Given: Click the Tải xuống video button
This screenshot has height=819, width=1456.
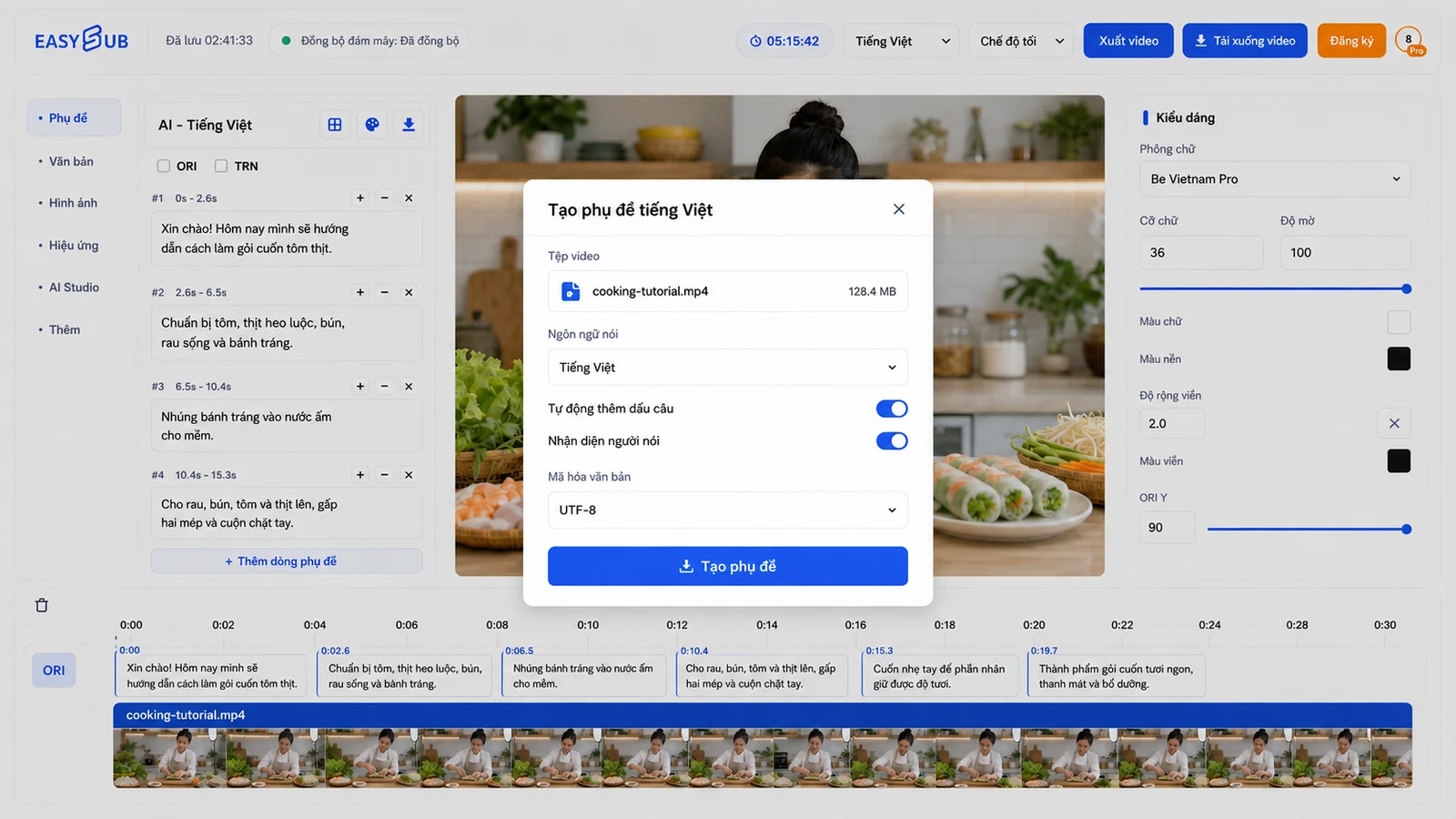Looking at the screenshot, I should click(x=1245, y=41).
